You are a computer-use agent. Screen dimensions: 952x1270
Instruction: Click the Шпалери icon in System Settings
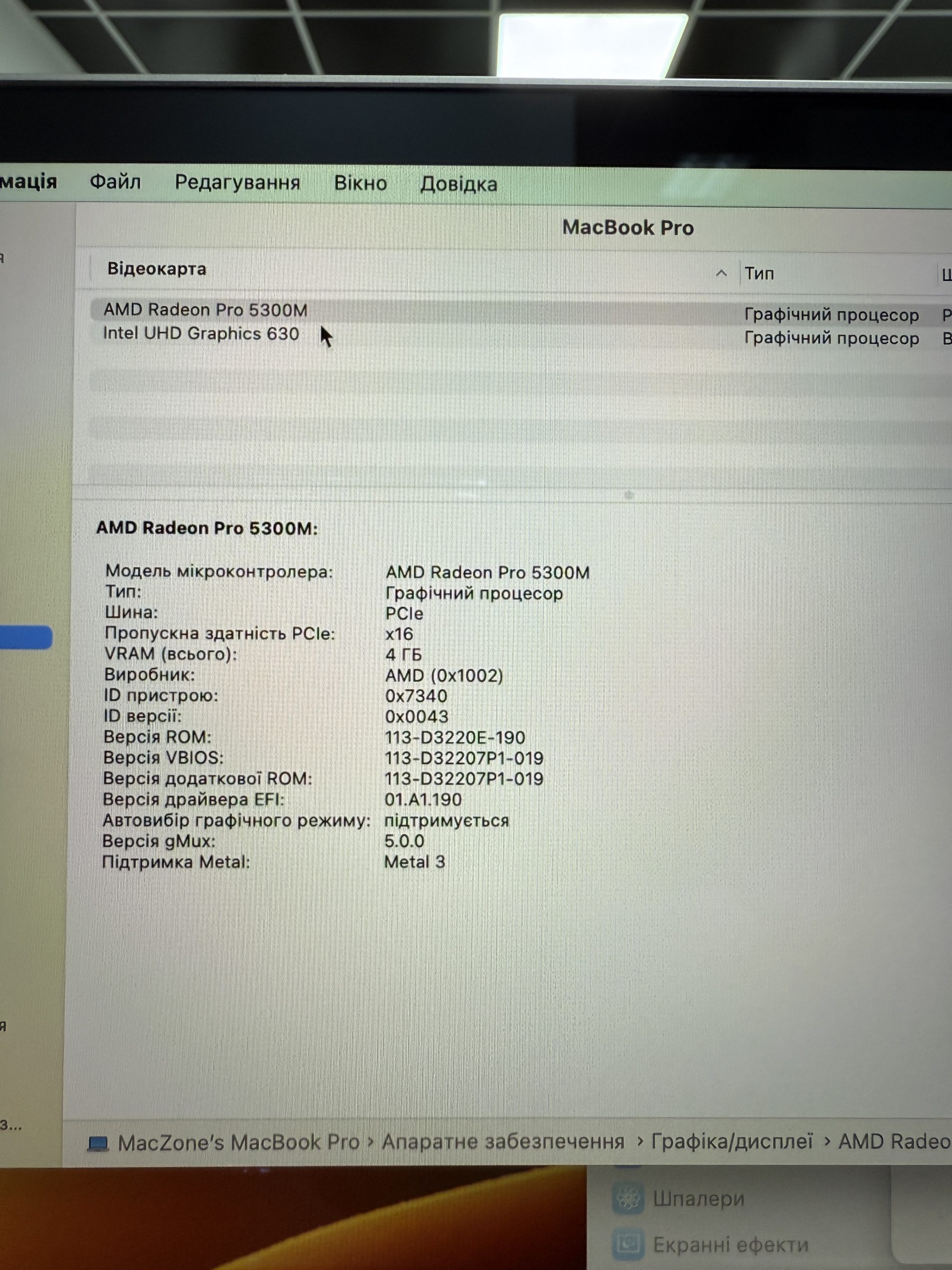628,1198
